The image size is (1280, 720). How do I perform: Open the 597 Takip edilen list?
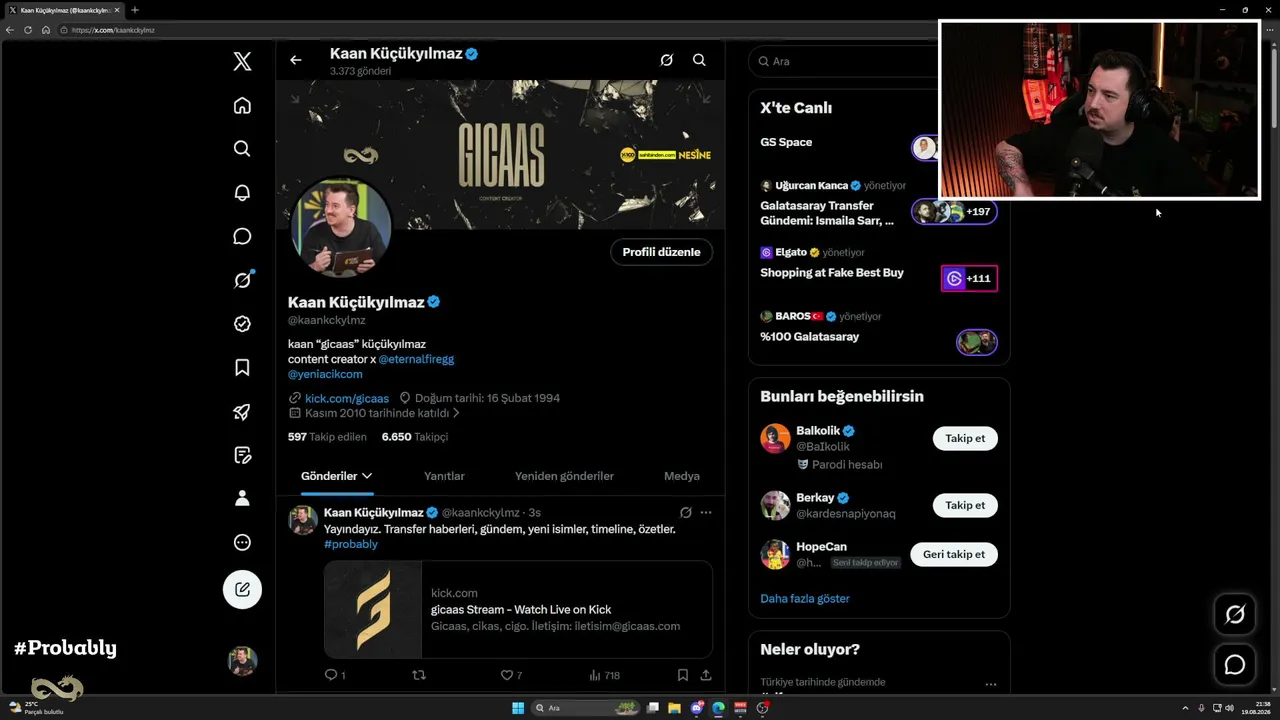point(327,437)
